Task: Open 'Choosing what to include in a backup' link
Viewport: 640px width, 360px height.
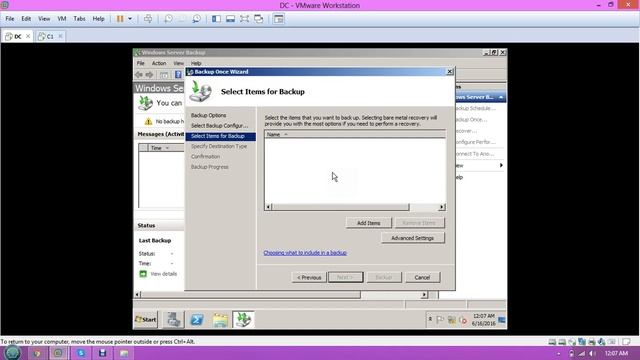Action: pos(305,253)
